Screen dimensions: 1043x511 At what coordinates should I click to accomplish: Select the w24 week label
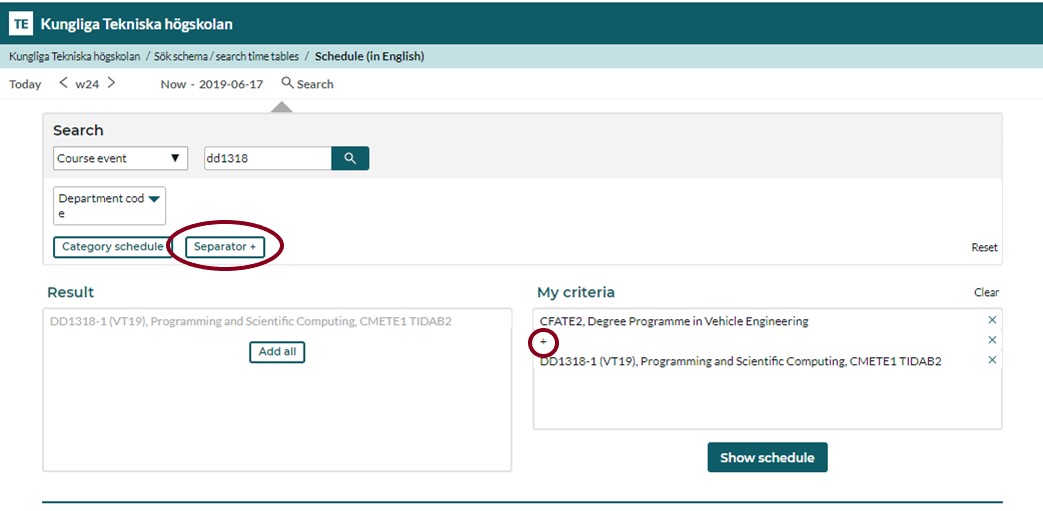pyautogui.click(x=87, y=85)
